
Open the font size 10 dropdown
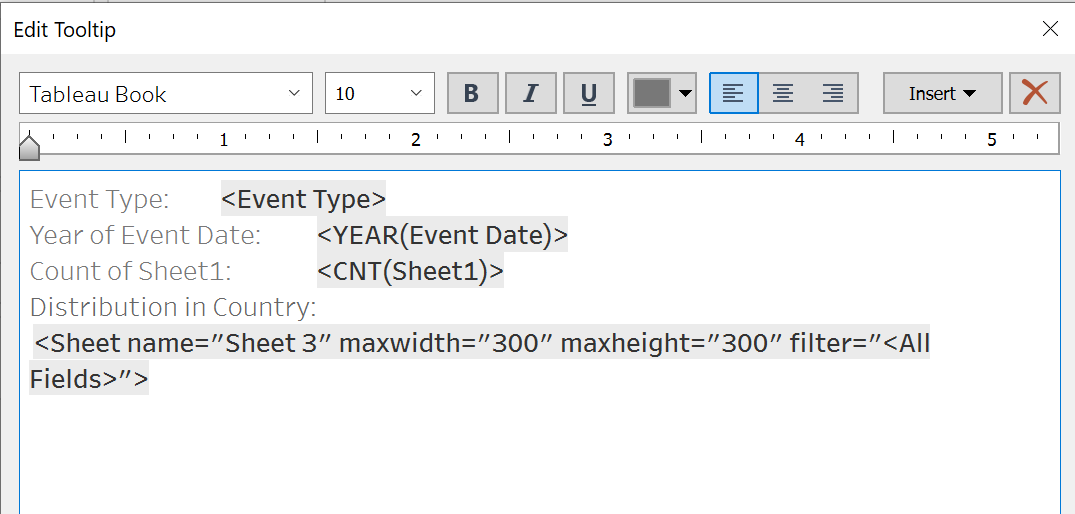pos(416,94)
